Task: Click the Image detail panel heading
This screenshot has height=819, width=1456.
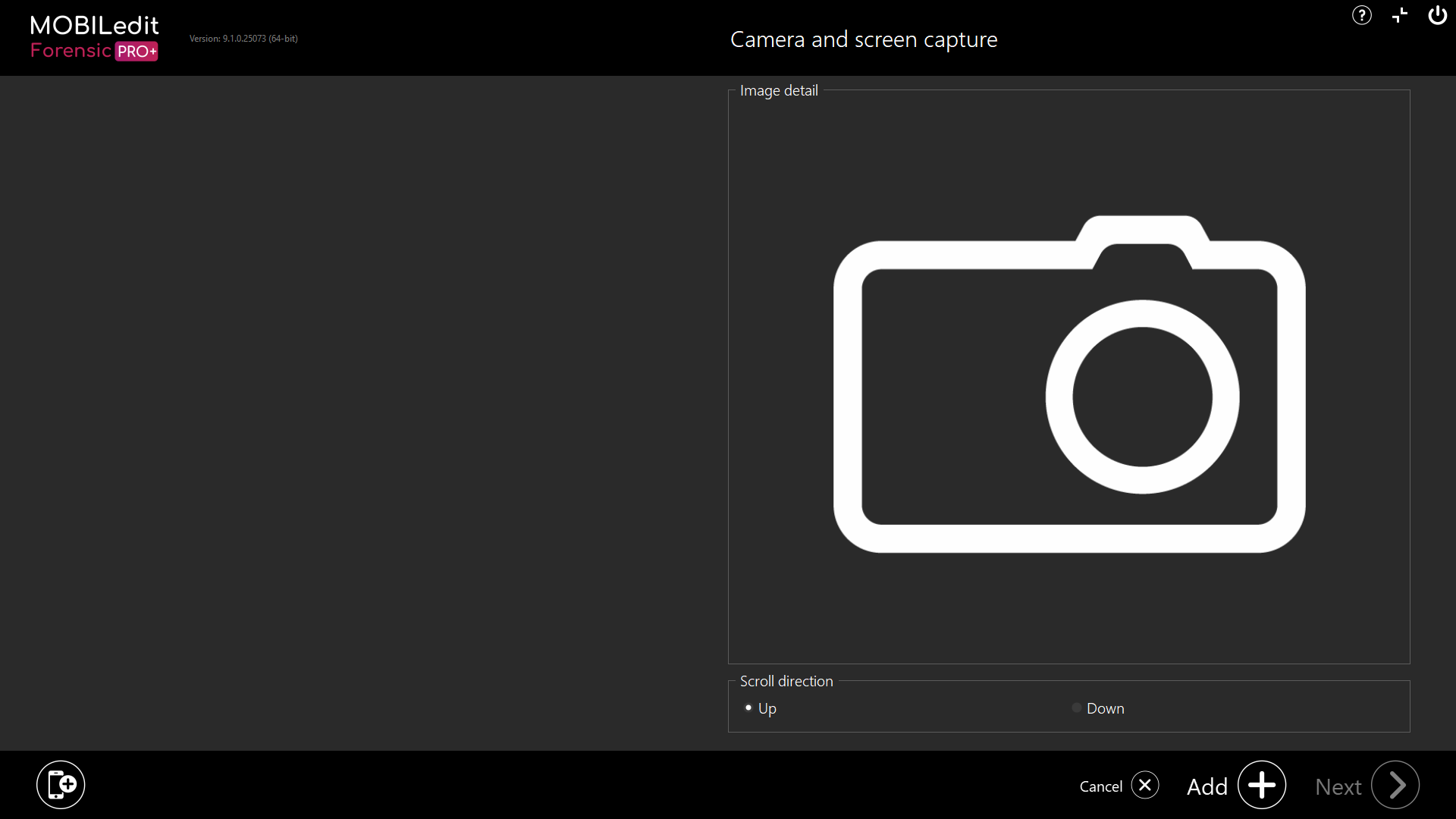Action: pyautogui.click(x=779, y=90)
